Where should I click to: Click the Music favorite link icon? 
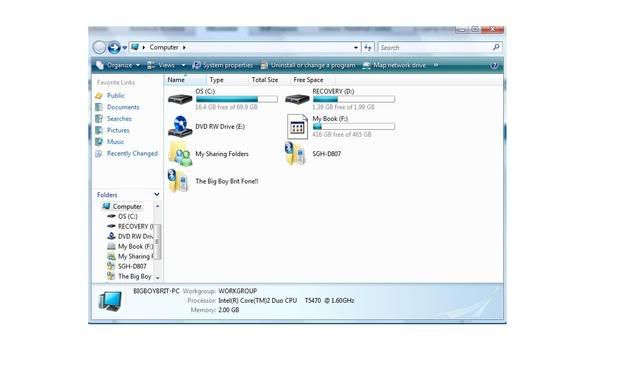99,142
